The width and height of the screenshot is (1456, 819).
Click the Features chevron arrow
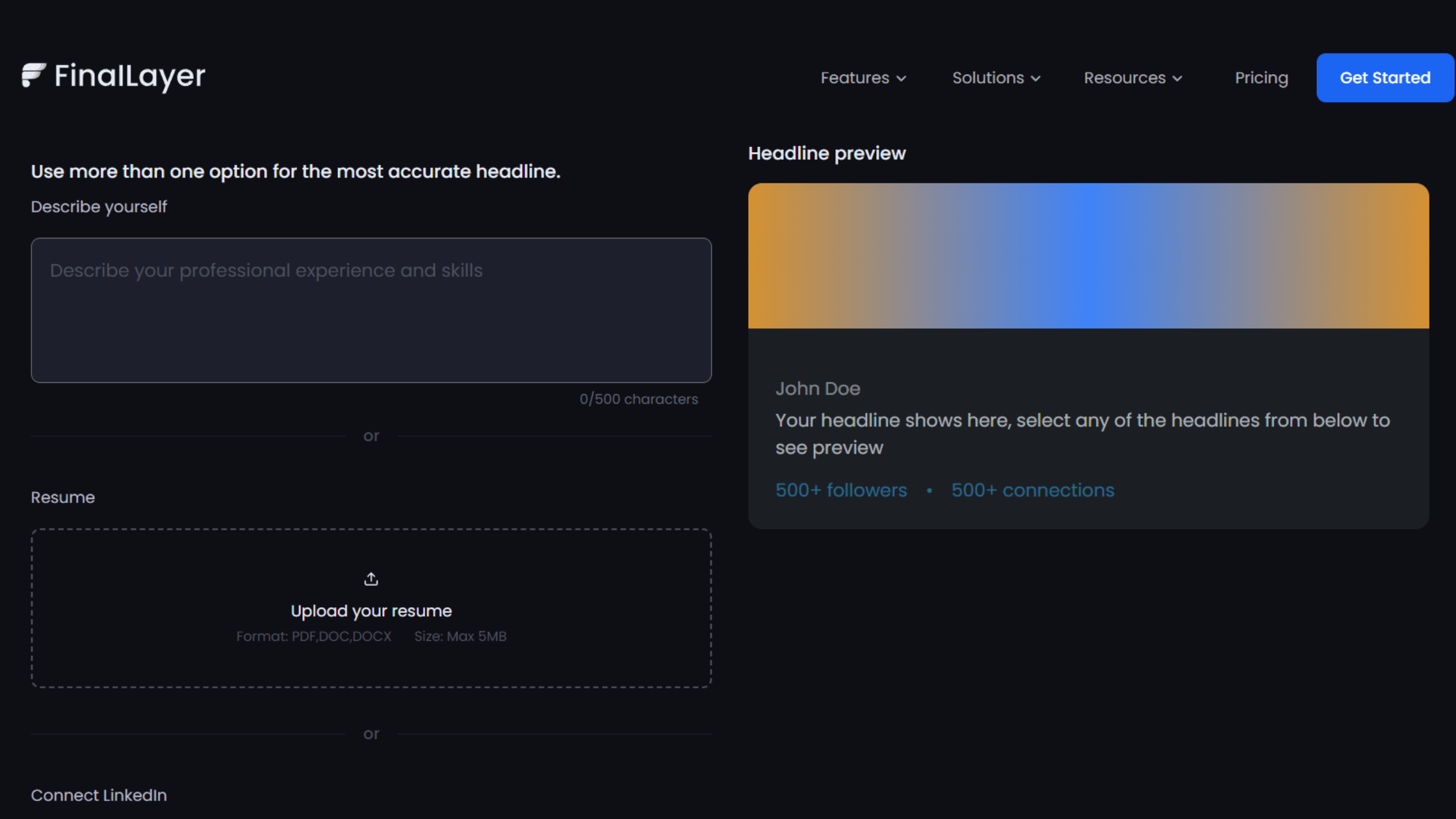point(901,79)
